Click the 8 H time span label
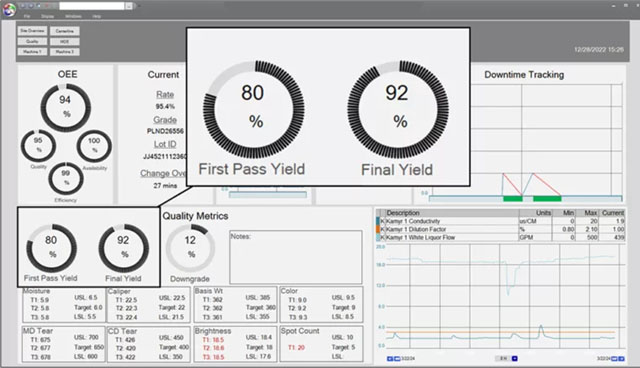This screenshot has width=640, height=368. [503, 359]
